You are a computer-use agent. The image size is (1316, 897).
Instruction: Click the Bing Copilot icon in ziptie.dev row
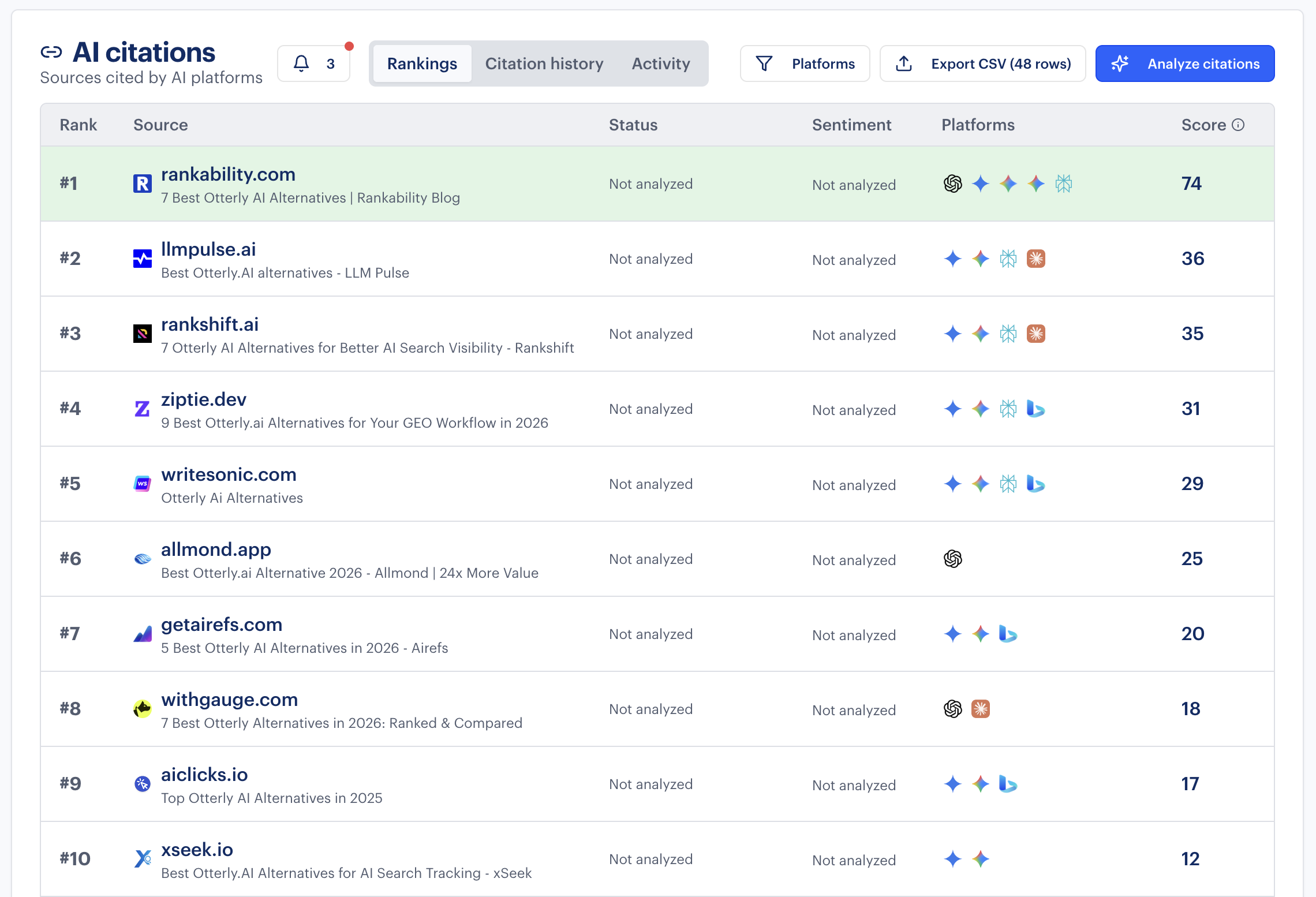[1036, 409]
